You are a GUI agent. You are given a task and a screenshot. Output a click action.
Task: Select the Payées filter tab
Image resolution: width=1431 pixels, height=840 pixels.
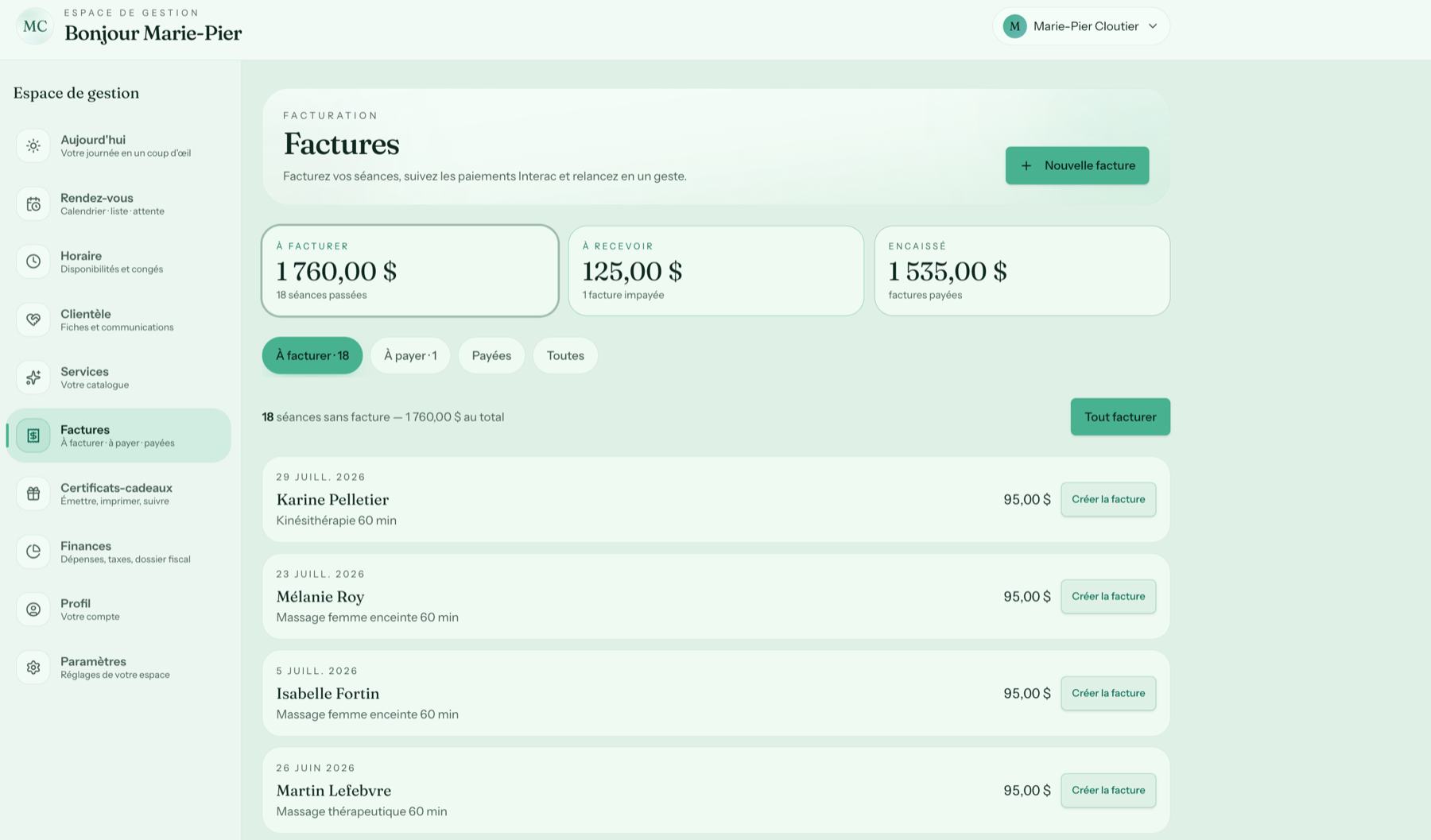[x=491, y=355]
